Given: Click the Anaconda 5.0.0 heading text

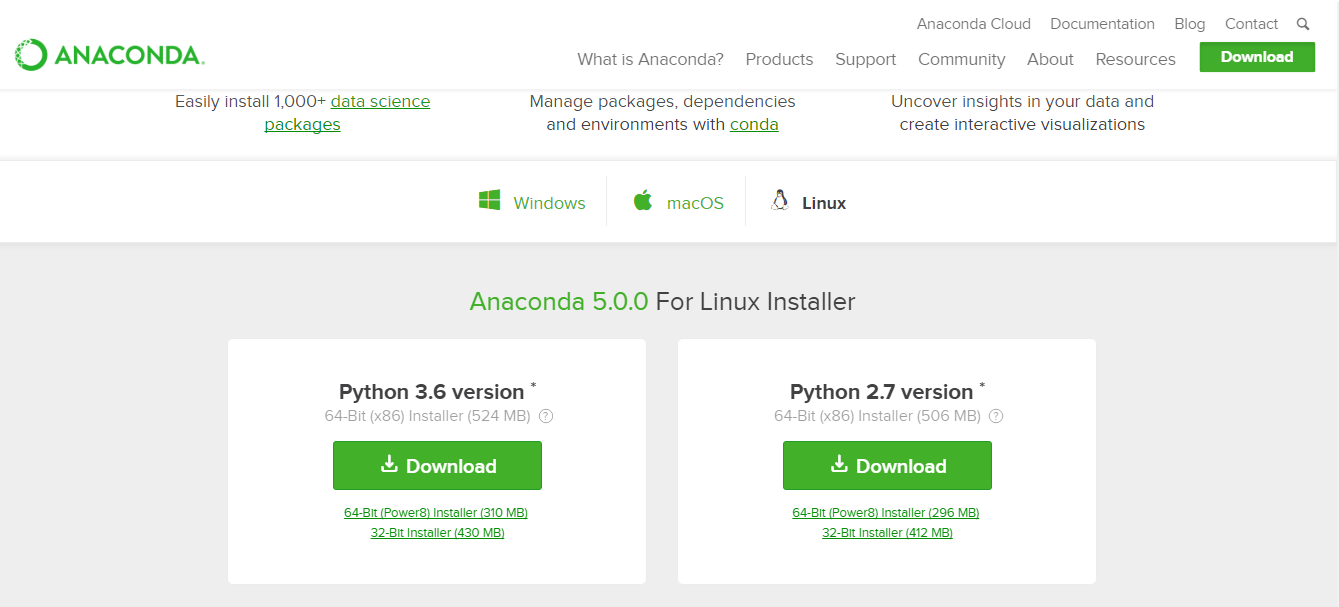Looking at the screenshot, I should click(559, 302).
